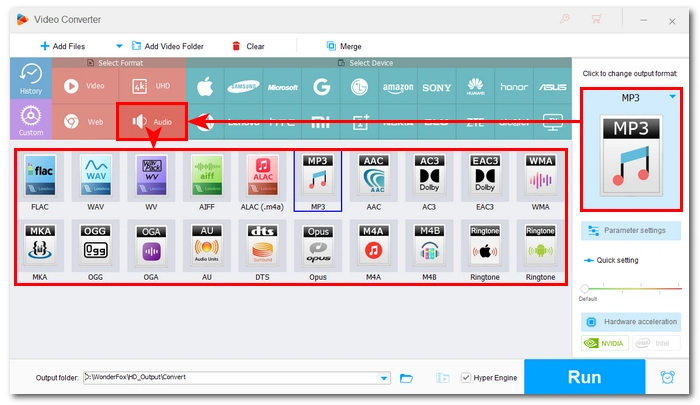Expand the output folder path dropdown

pos(384,378)
